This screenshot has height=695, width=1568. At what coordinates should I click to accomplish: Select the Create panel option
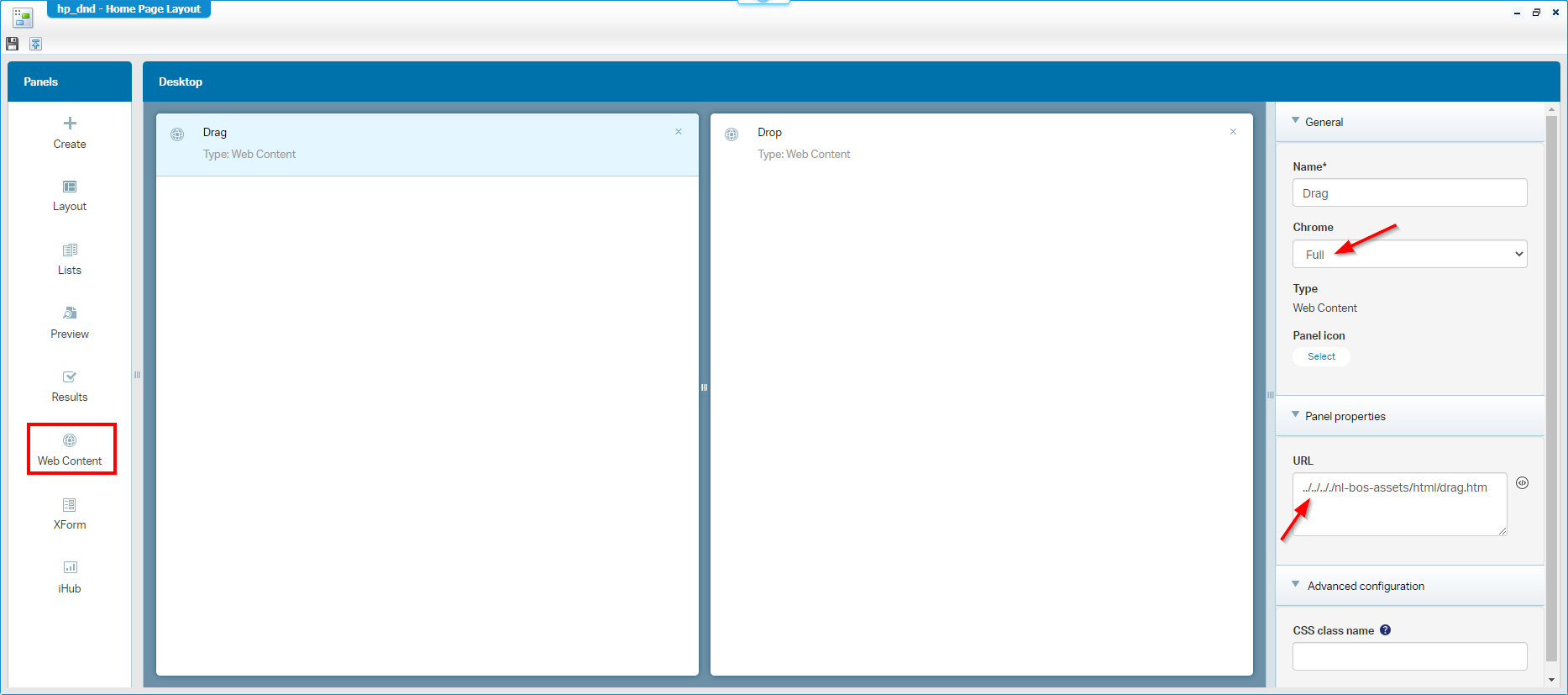point(70,133)
